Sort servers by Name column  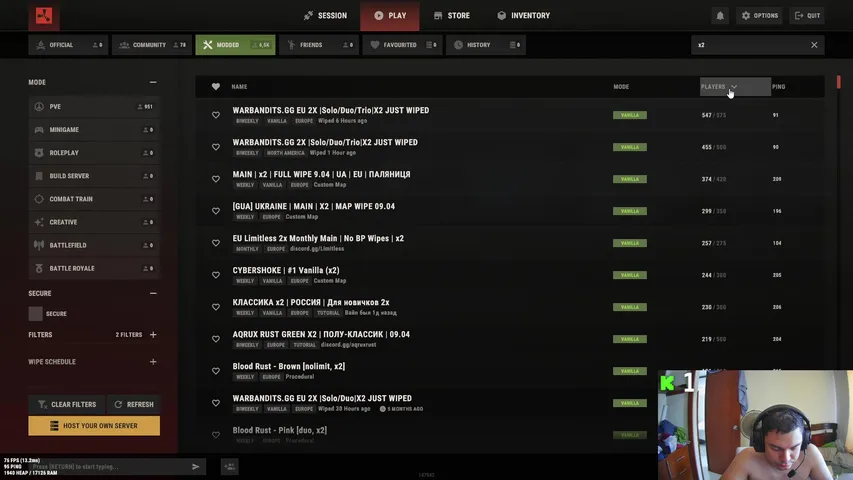tap(239, 87)
